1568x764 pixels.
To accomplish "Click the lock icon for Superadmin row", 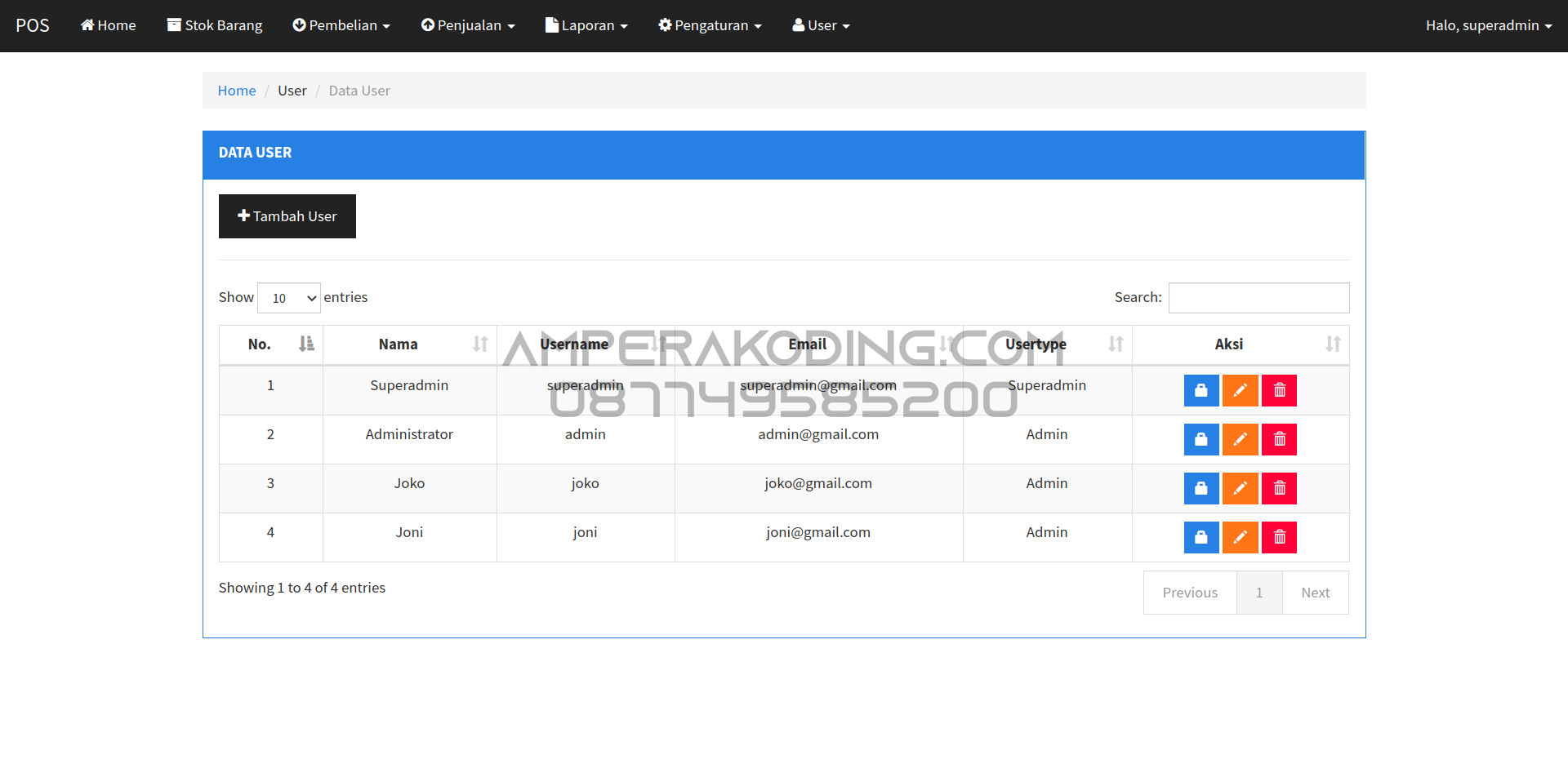I will pos(1200,391).
